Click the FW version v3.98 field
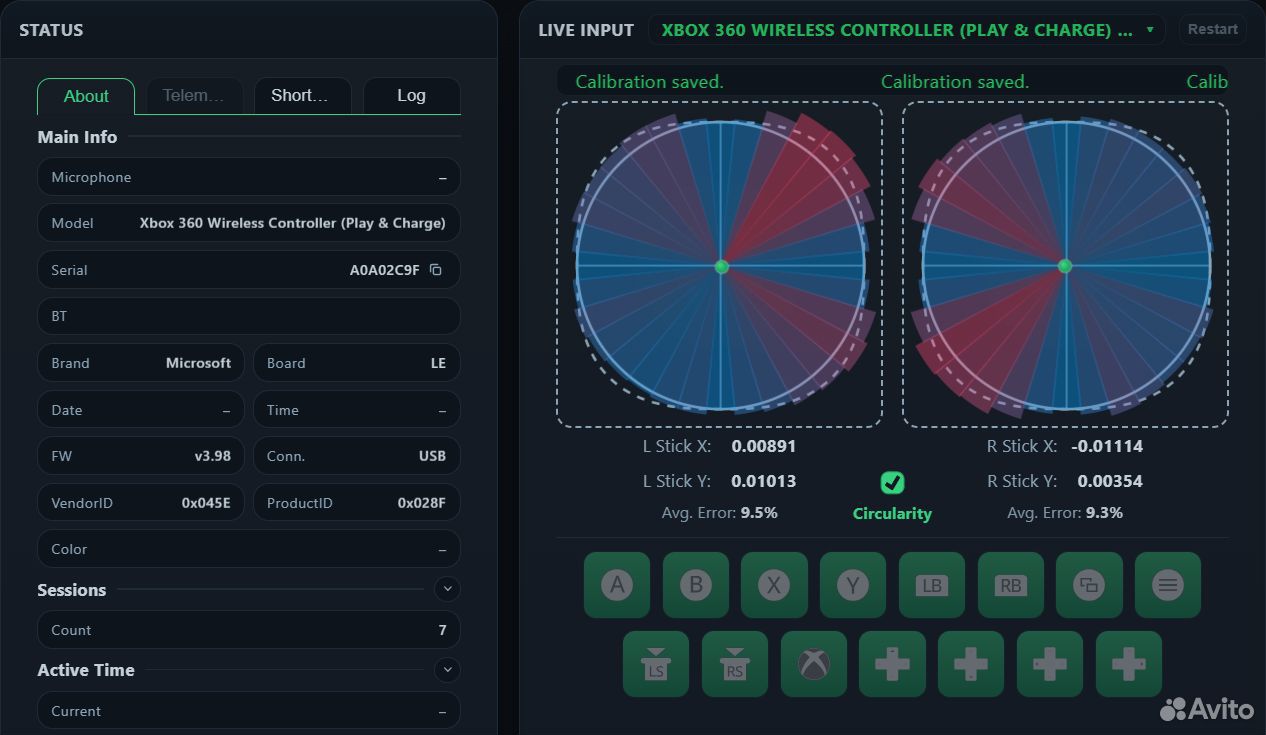 [x=141, y=456]
